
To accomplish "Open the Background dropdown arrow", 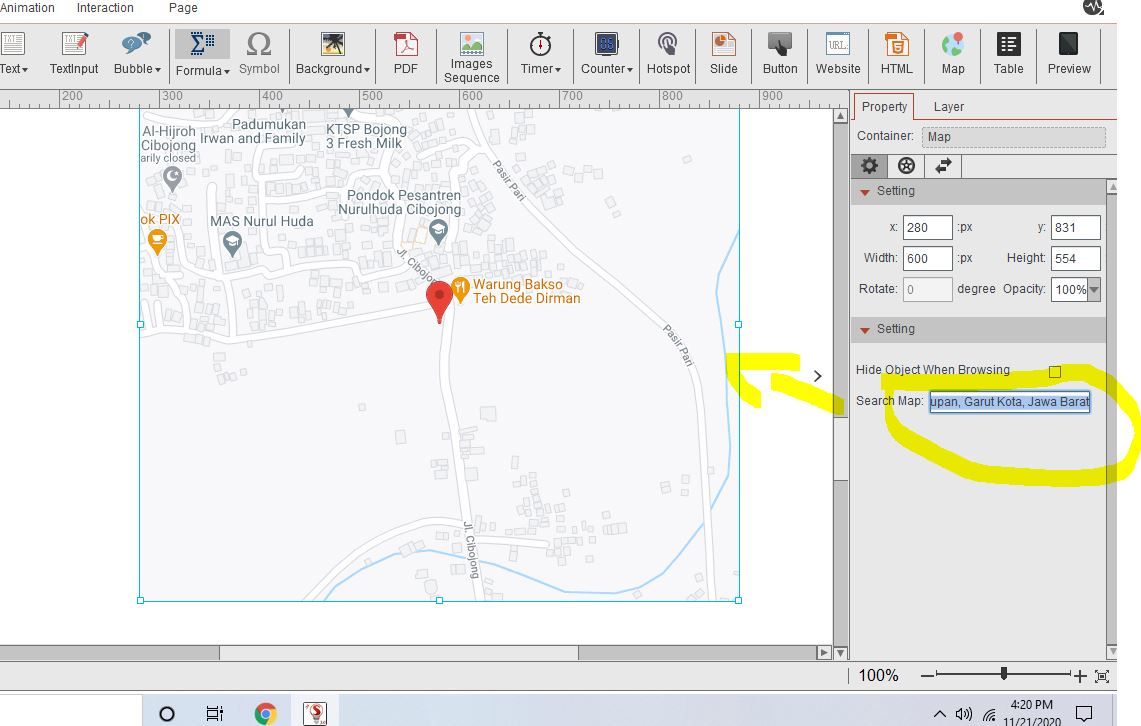I will tap(367, 70).
